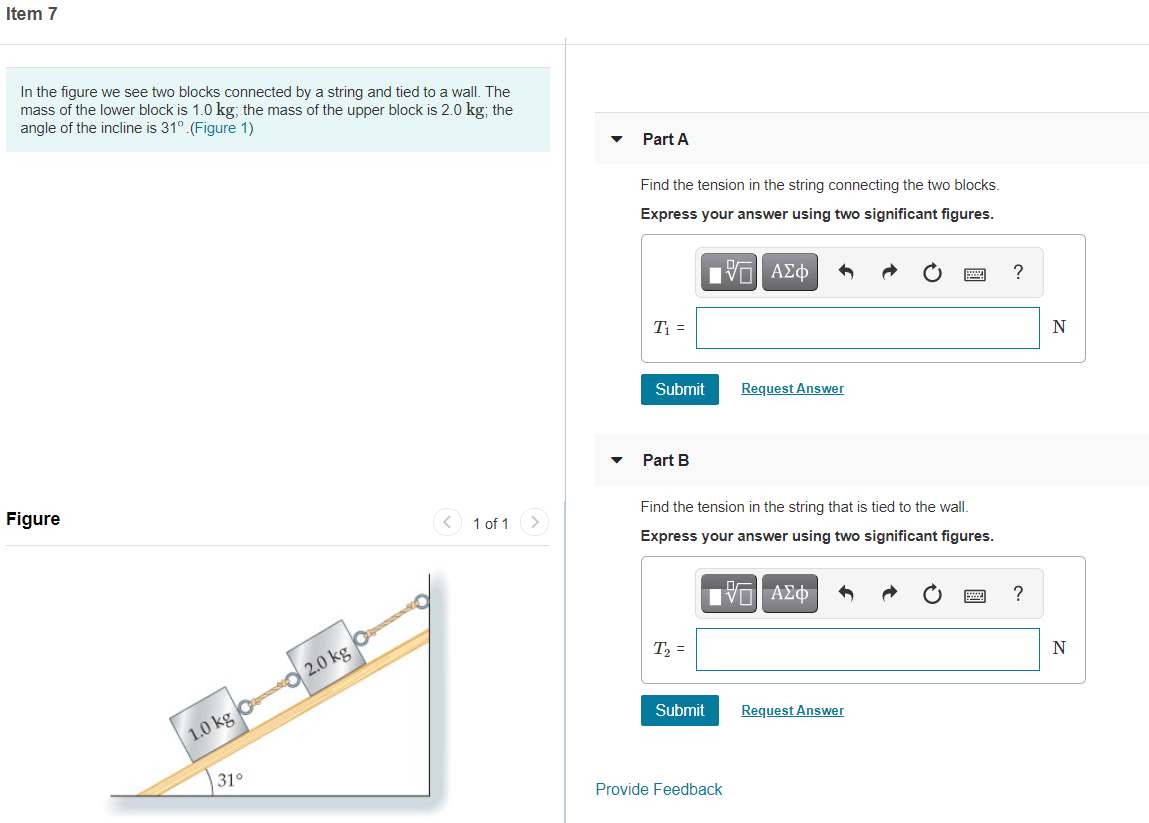The height and width of the screenshot is (823, 1149).
Task: Open the Greek symbols palette in Part A
Action: pyautogui.click(x=789, y=271)
